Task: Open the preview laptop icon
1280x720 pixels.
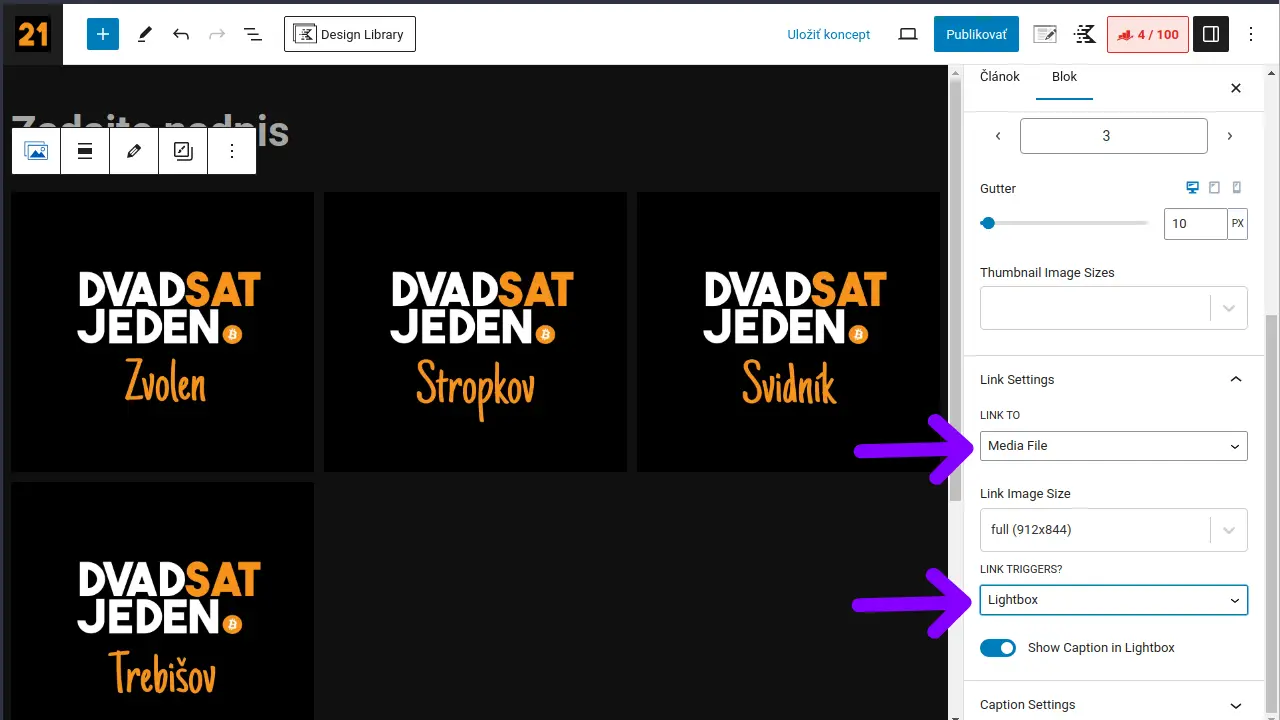Action: [x=908, y=34]
